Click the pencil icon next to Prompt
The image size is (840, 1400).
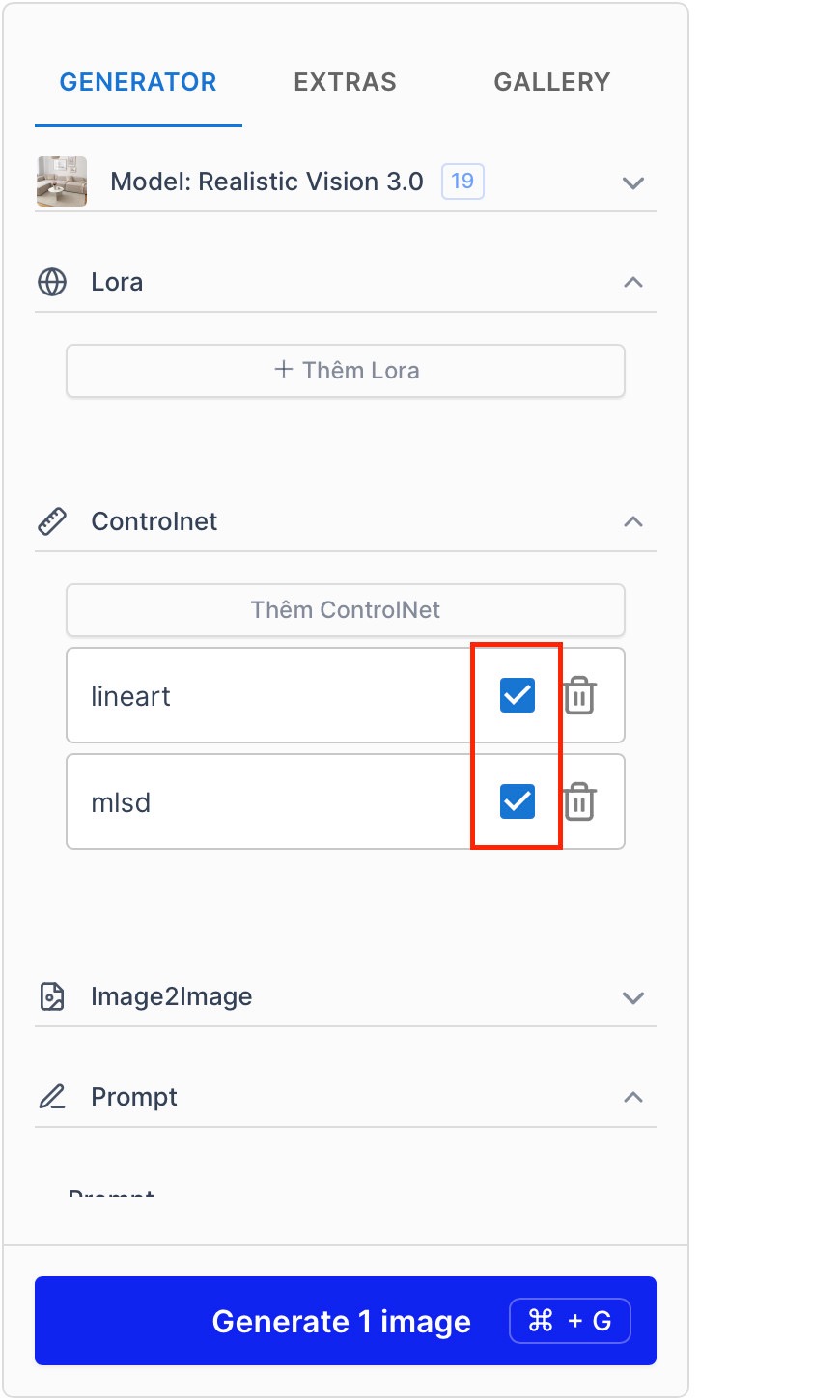click(x=51, y=1097)
